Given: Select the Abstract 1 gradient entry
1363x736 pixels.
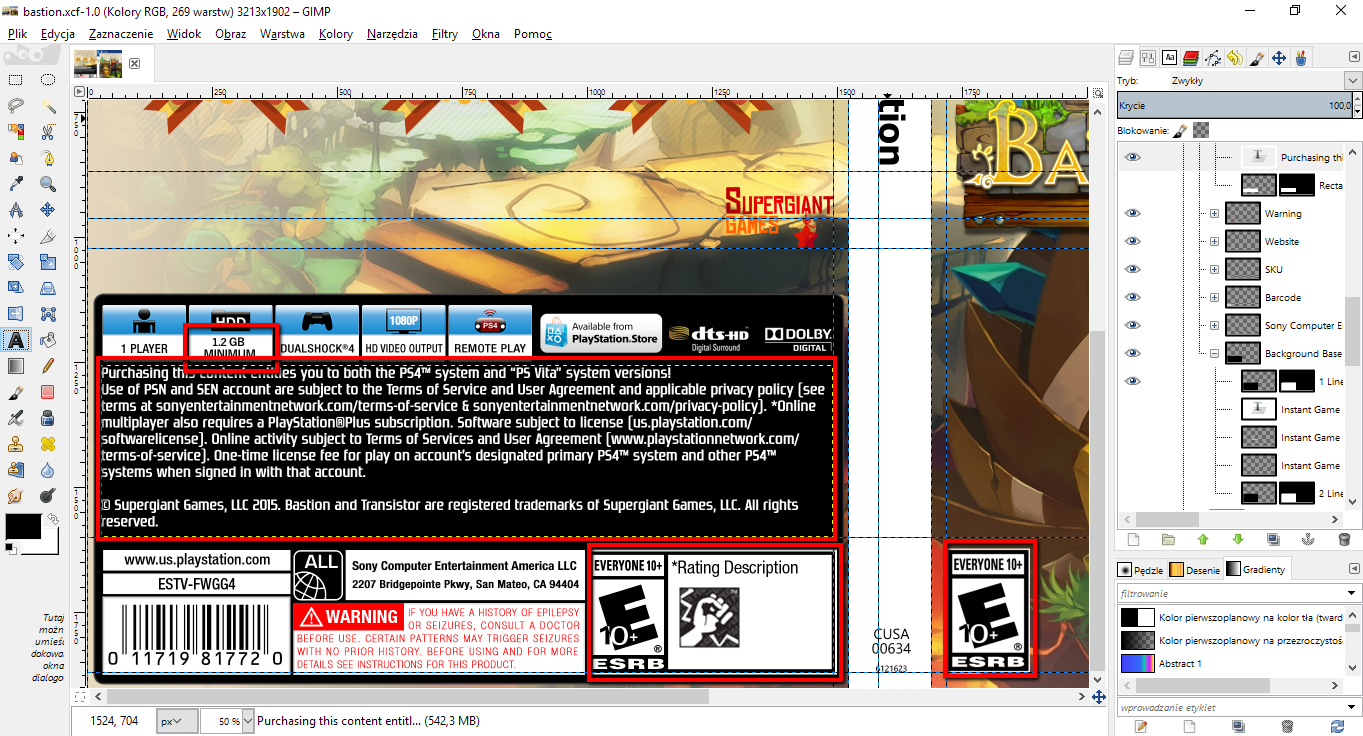Looking at the screenshot, I should [1180, 664].
